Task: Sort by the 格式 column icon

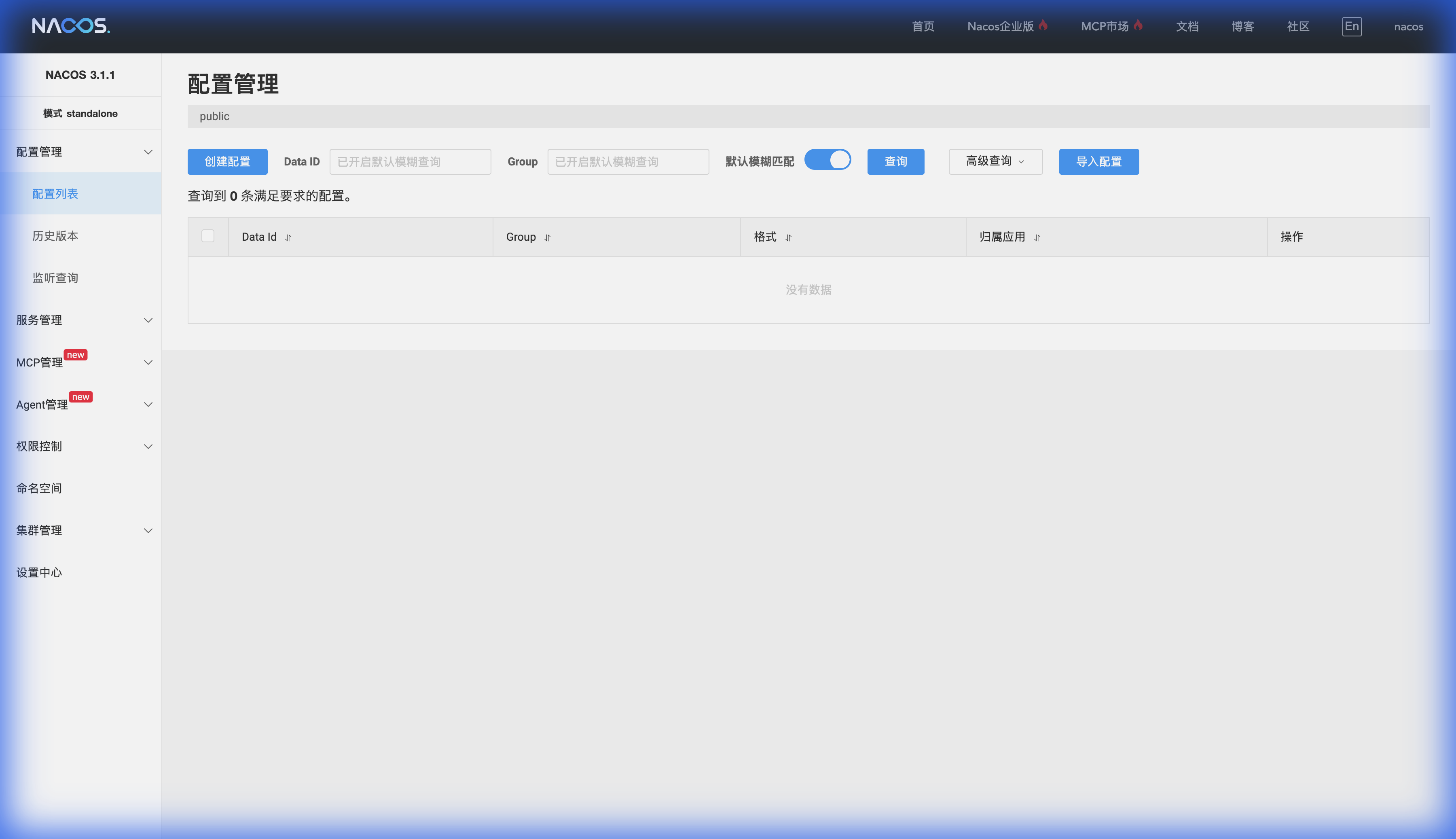Action: [x=789, y=237]
